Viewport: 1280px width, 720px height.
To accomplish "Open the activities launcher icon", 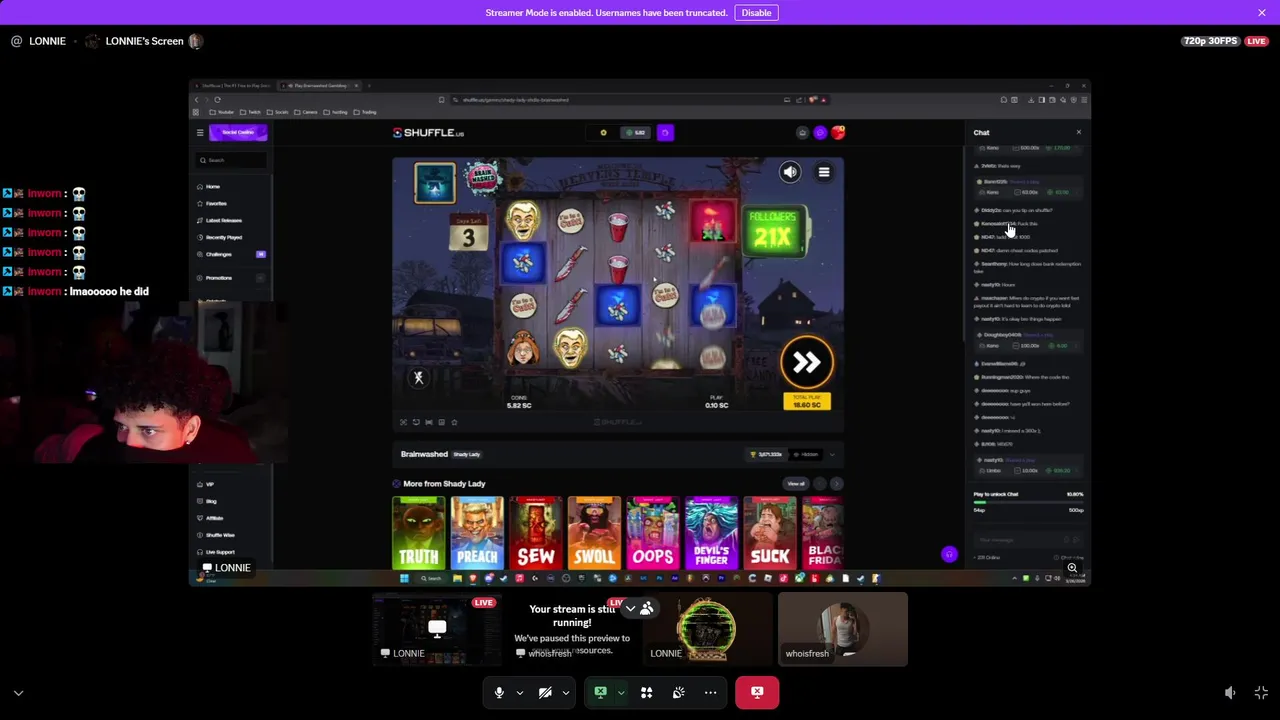I will click(x=646, y=692).
